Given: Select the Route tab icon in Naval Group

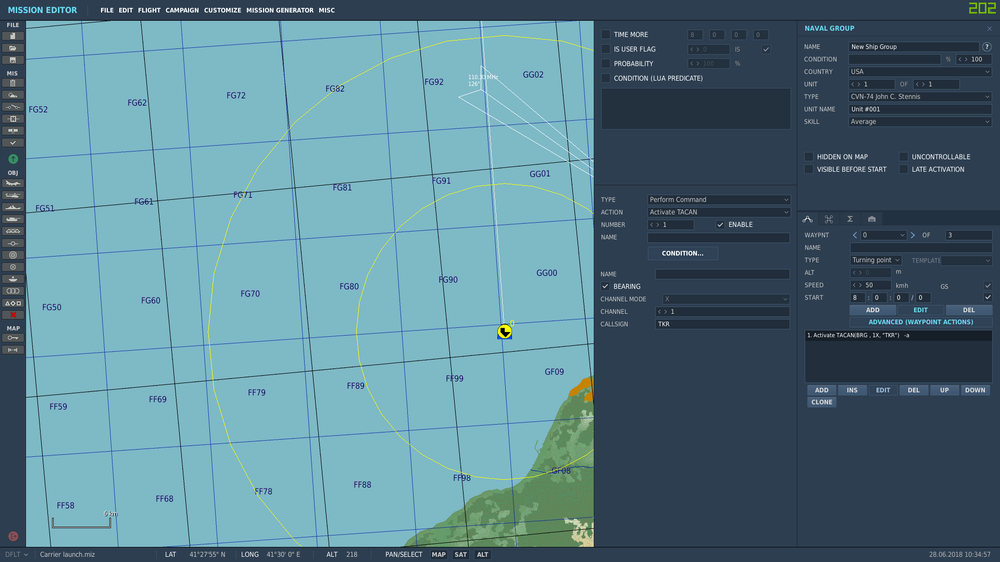Looking at the screenshot, I should tap(808, 219).
